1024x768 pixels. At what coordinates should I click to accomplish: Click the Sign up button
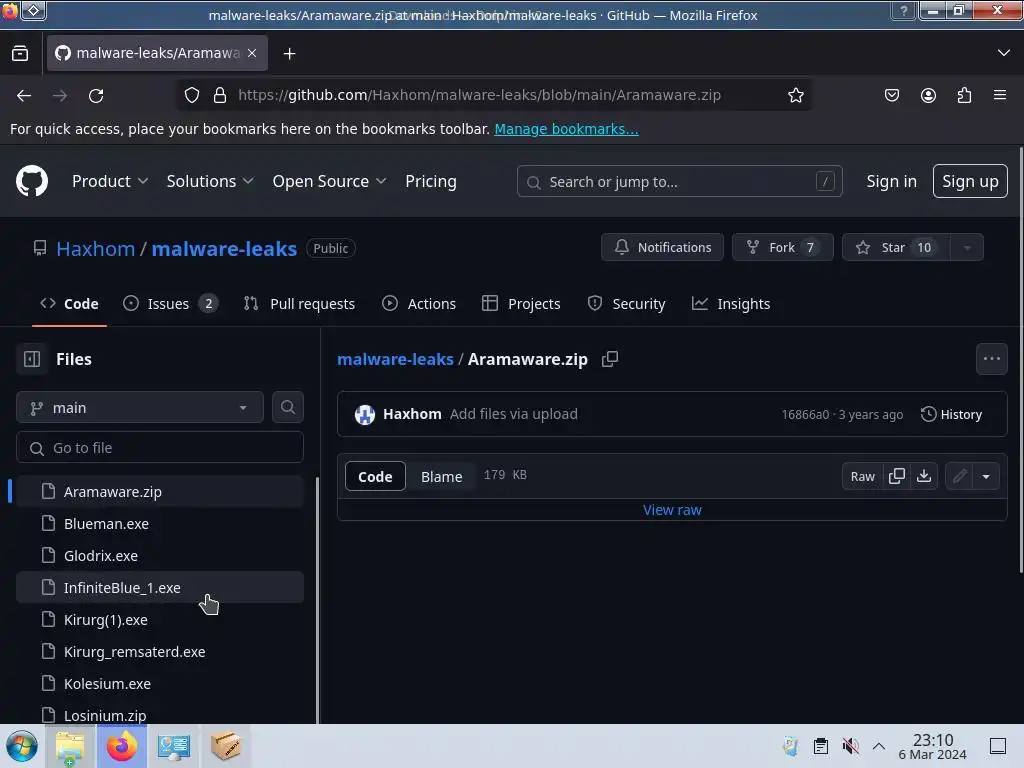pos(970,181)
